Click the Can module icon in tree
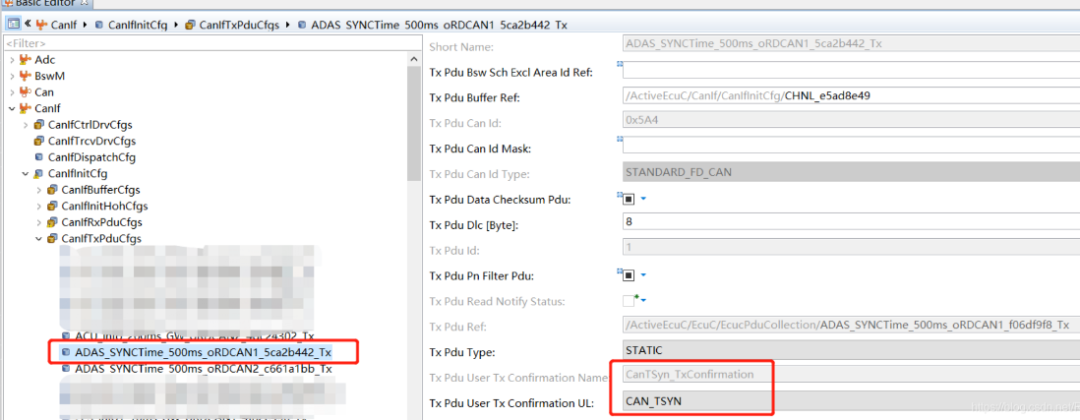1080x420 pixels. [x=25, y=92]
